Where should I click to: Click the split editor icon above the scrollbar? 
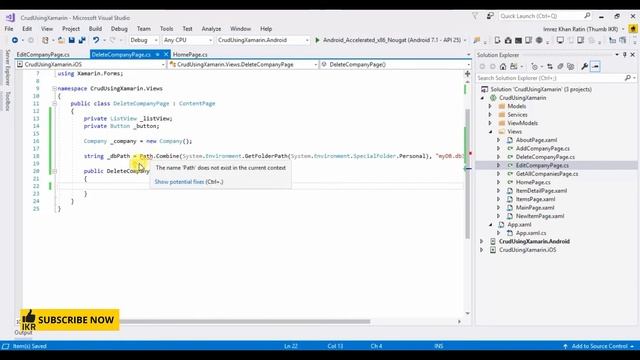point(467,73)
